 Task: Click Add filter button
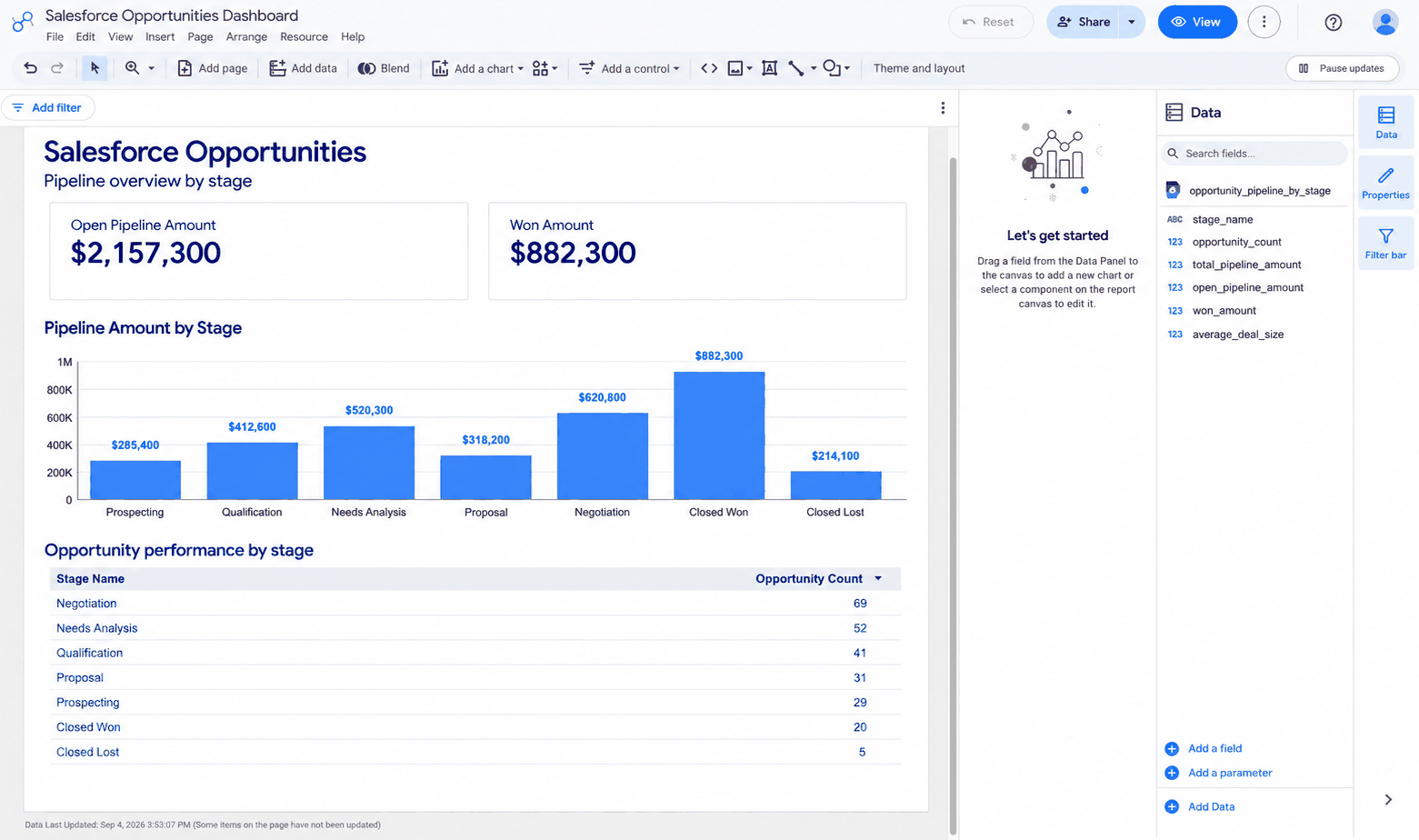[x=47, y=107]
